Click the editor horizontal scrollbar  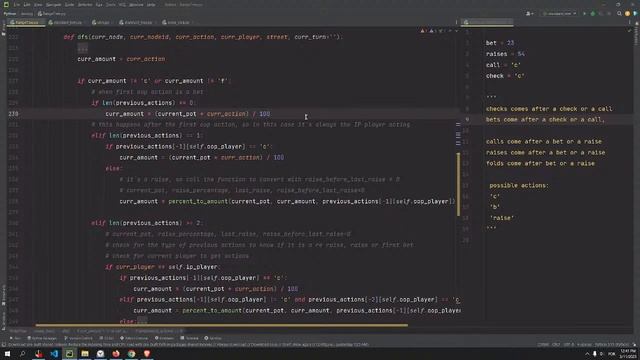[222, 325]
